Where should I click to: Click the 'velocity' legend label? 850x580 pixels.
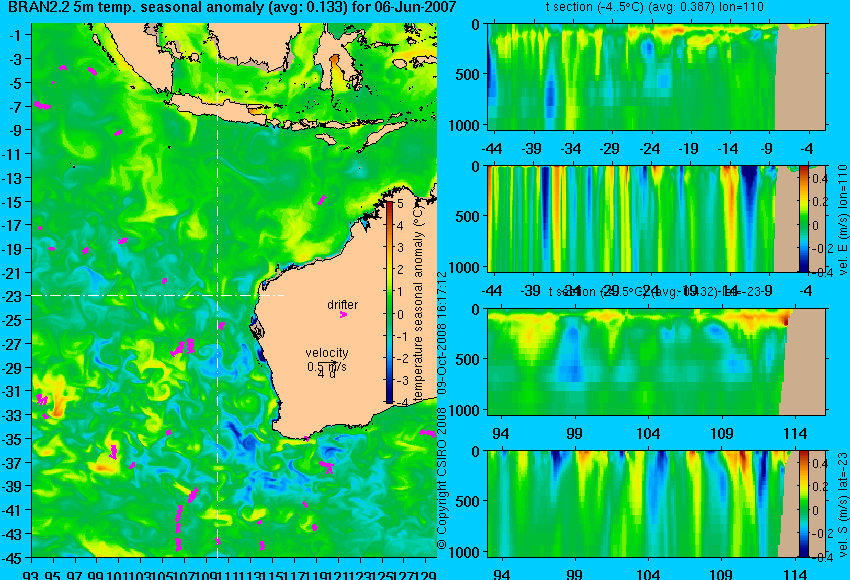point(327,353)
